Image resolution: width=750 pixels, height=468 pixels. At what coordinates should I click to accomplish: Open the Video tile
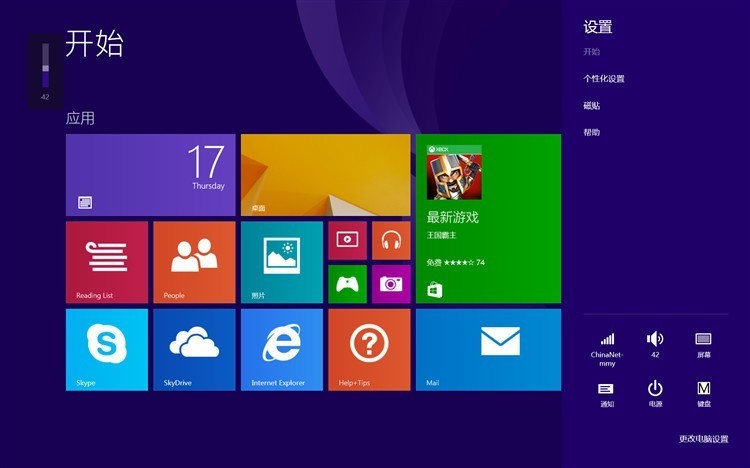348,240
